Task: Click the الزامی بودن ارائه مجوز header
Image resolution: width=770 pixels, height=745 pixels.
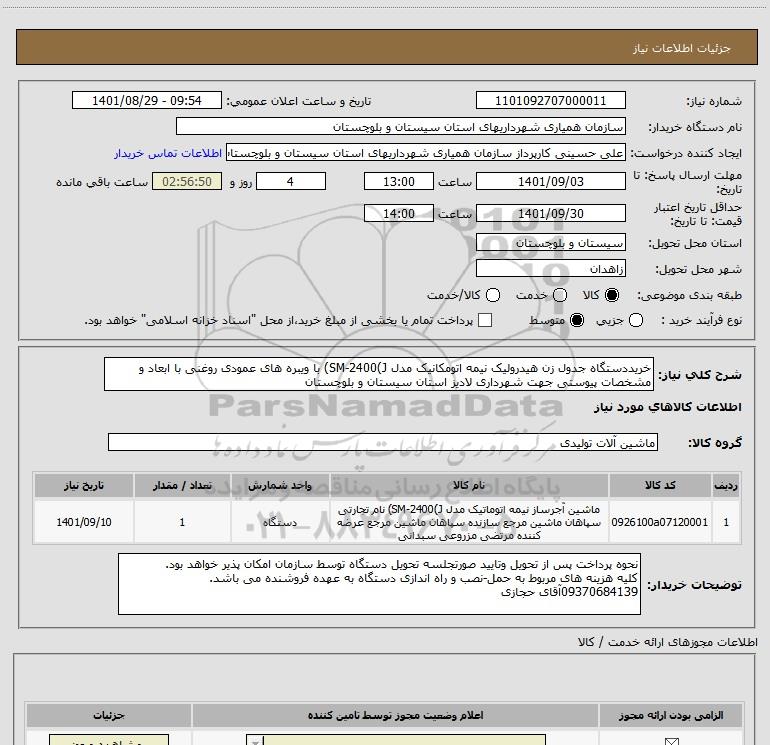Action: pos(671,716)
